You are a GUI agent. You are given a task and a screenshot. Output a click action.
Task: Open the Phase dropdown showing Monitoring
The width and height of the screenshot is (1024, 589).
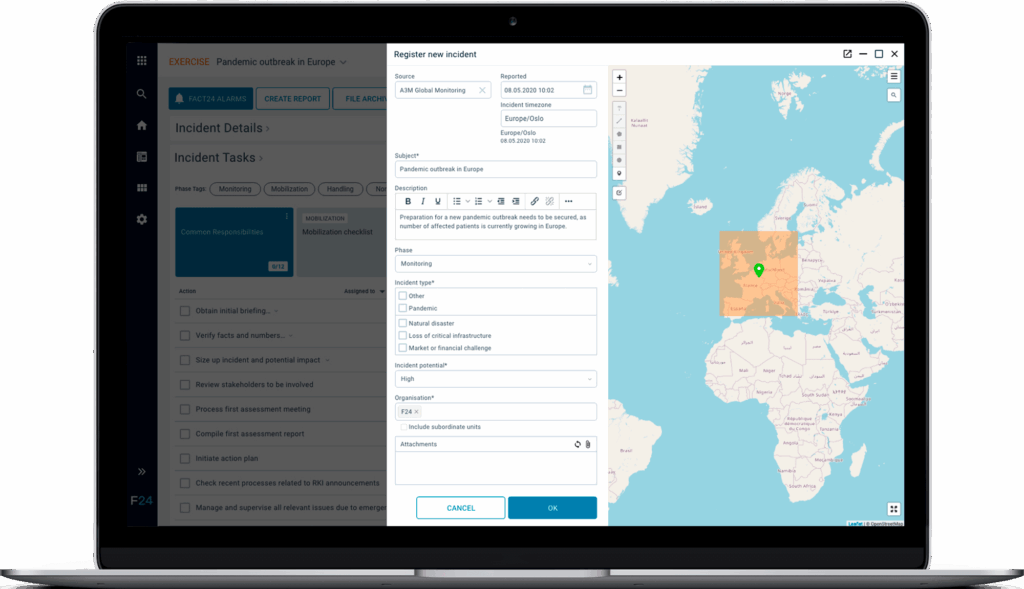[x=496, y=264]
